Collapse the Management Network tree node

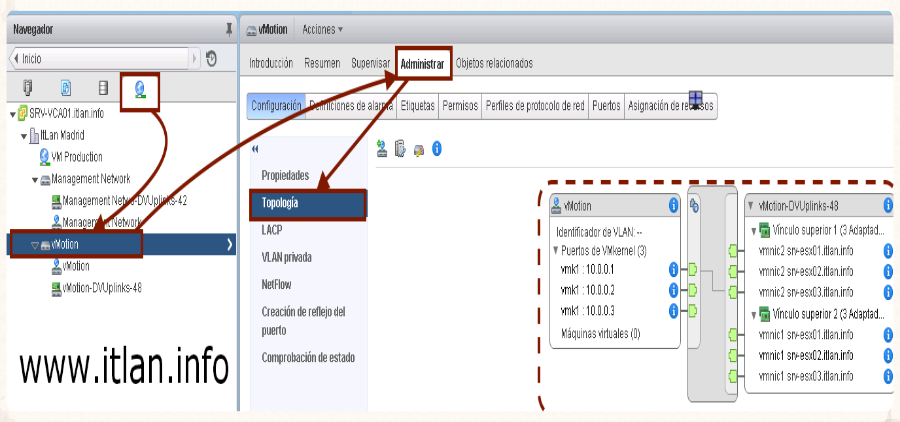click(x=34, y=179)
